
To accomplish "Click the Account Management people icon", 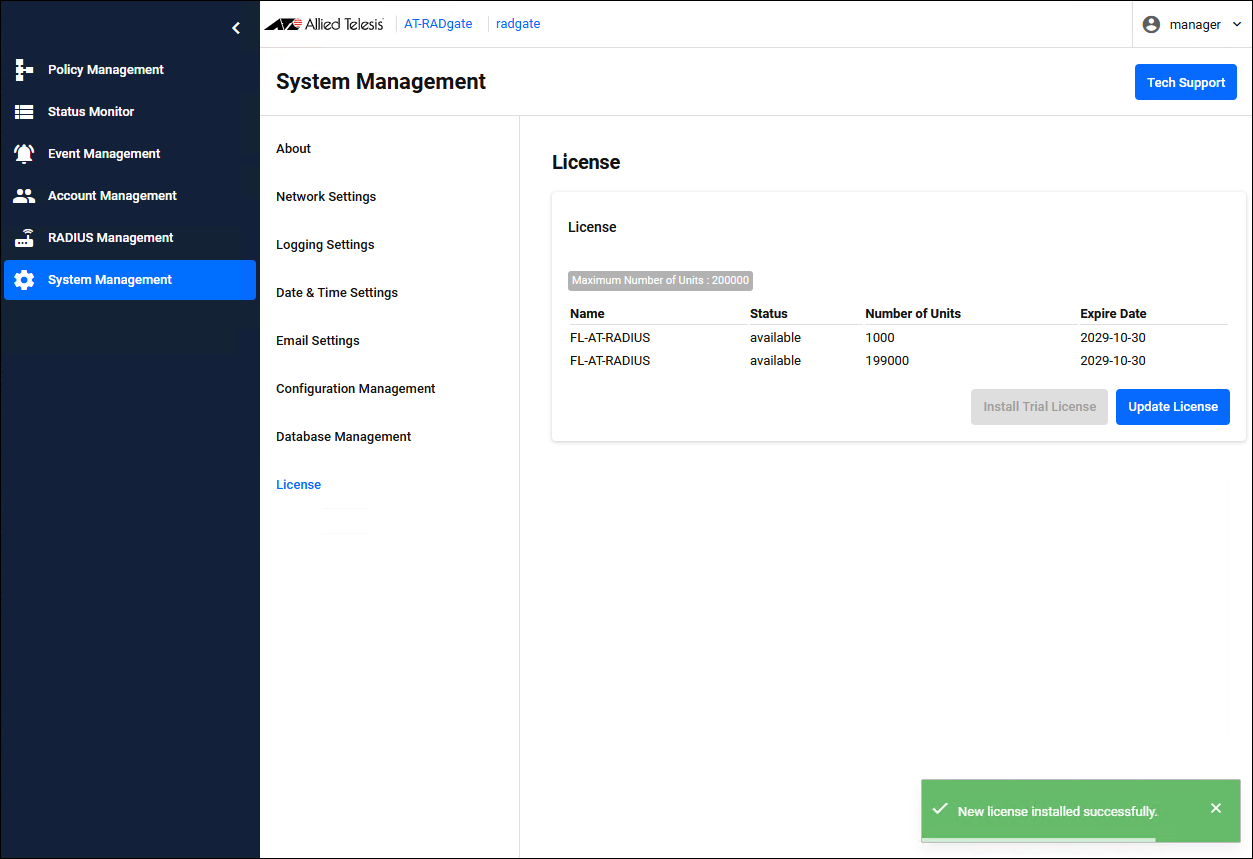I will point(24,196).
